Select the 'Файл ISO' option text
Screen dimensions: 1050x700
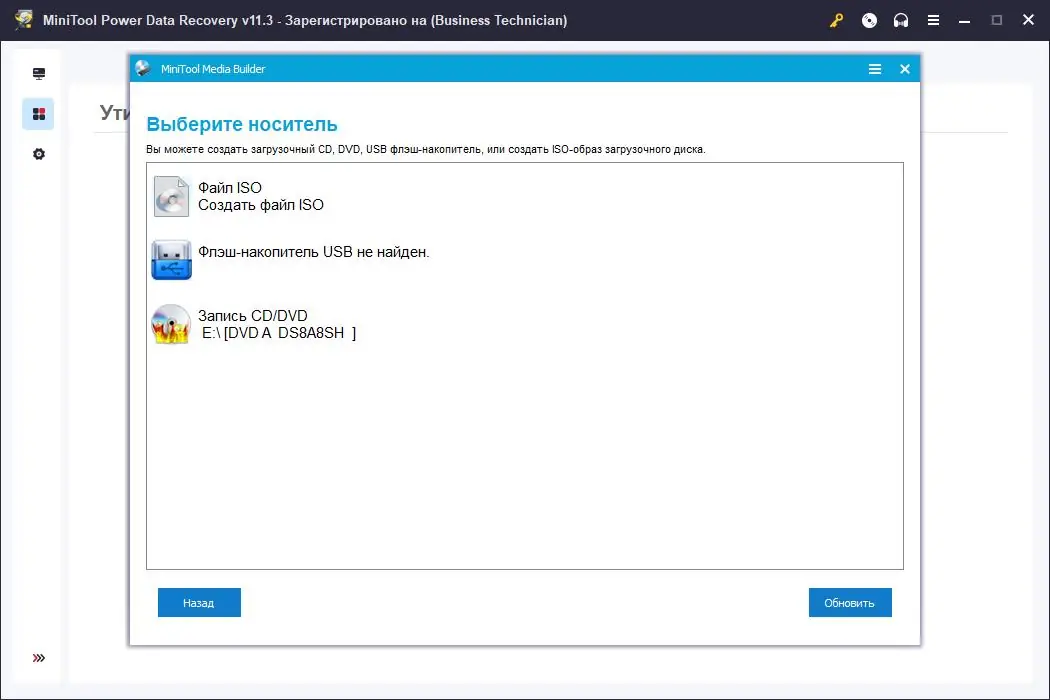(230, 188)
